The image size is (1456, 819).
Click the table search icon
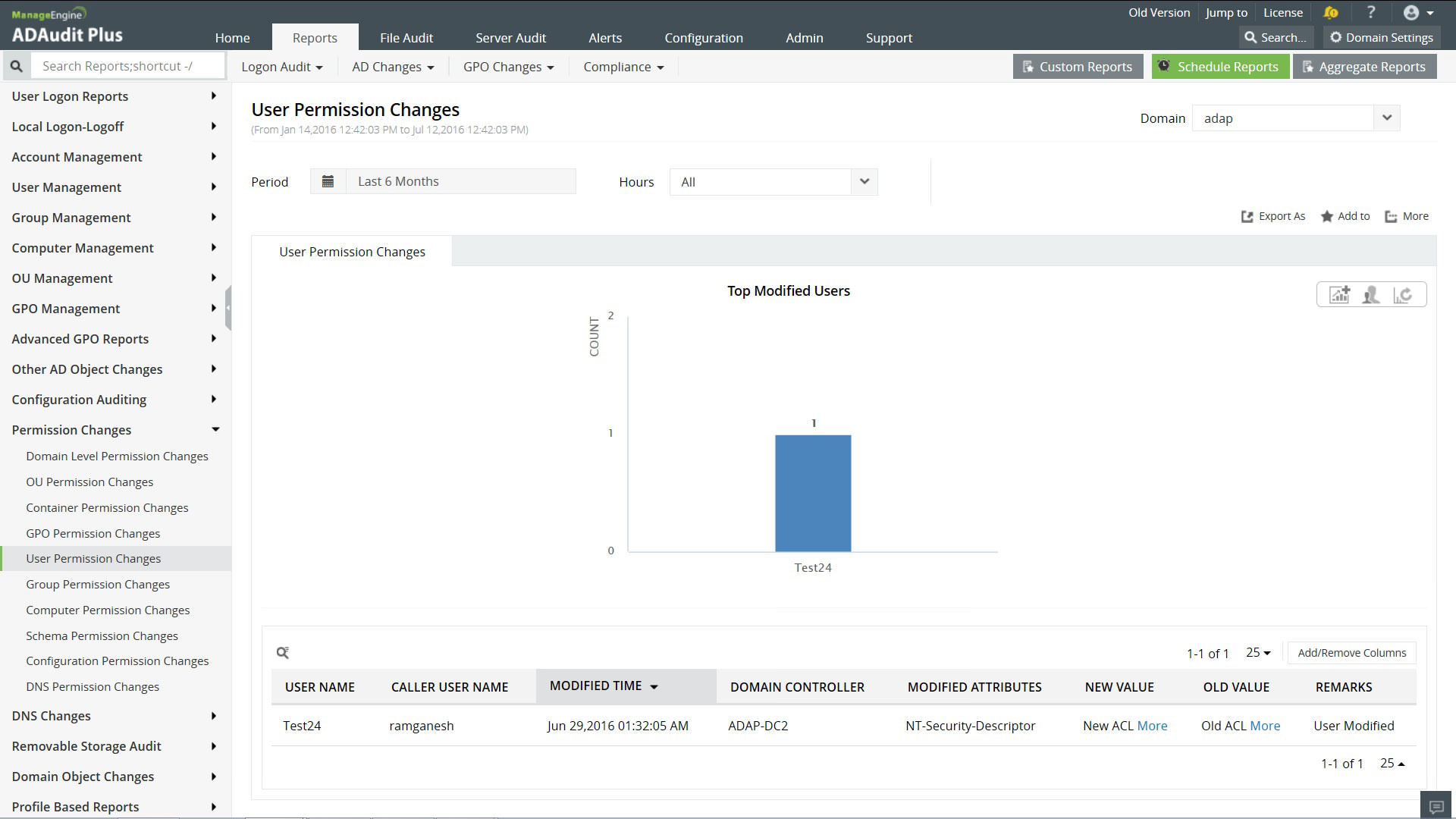(x=283, y=653)
